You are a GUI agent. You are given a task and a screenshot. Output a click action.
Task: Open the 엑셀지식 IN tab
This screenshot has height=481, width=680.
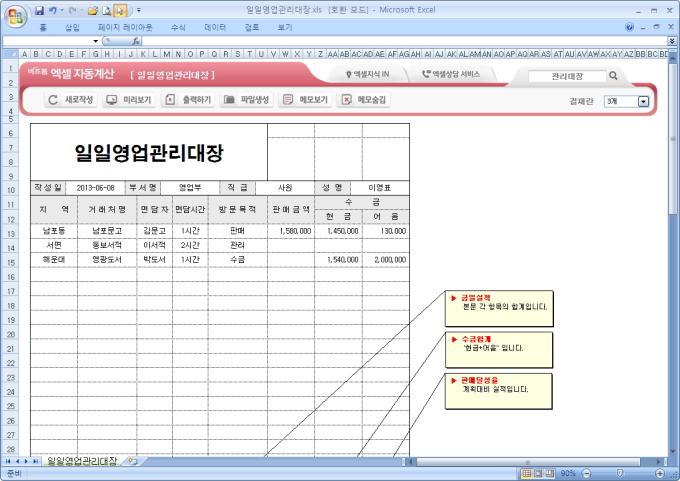pos(368,75)
